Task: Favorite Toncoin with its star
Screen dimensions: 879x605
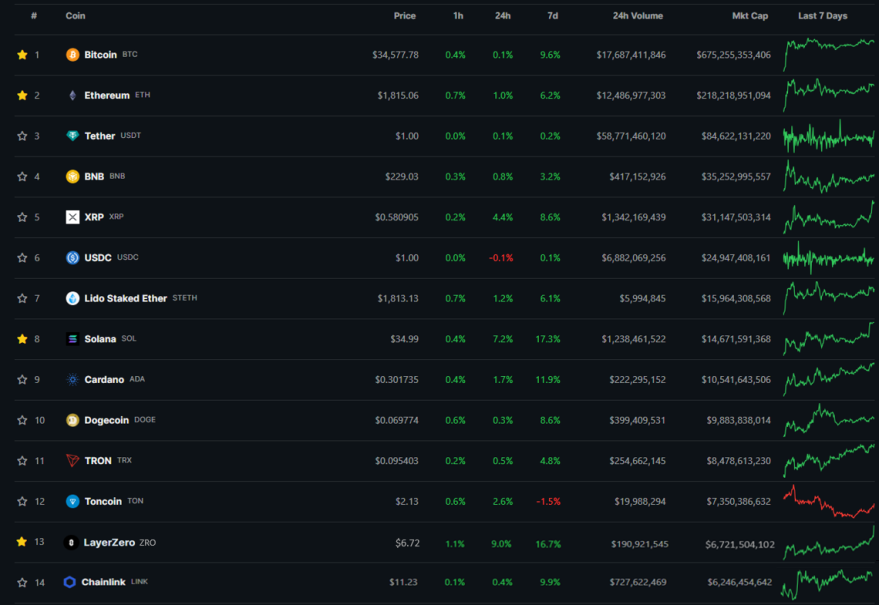Action: click(x=22, y=501)
